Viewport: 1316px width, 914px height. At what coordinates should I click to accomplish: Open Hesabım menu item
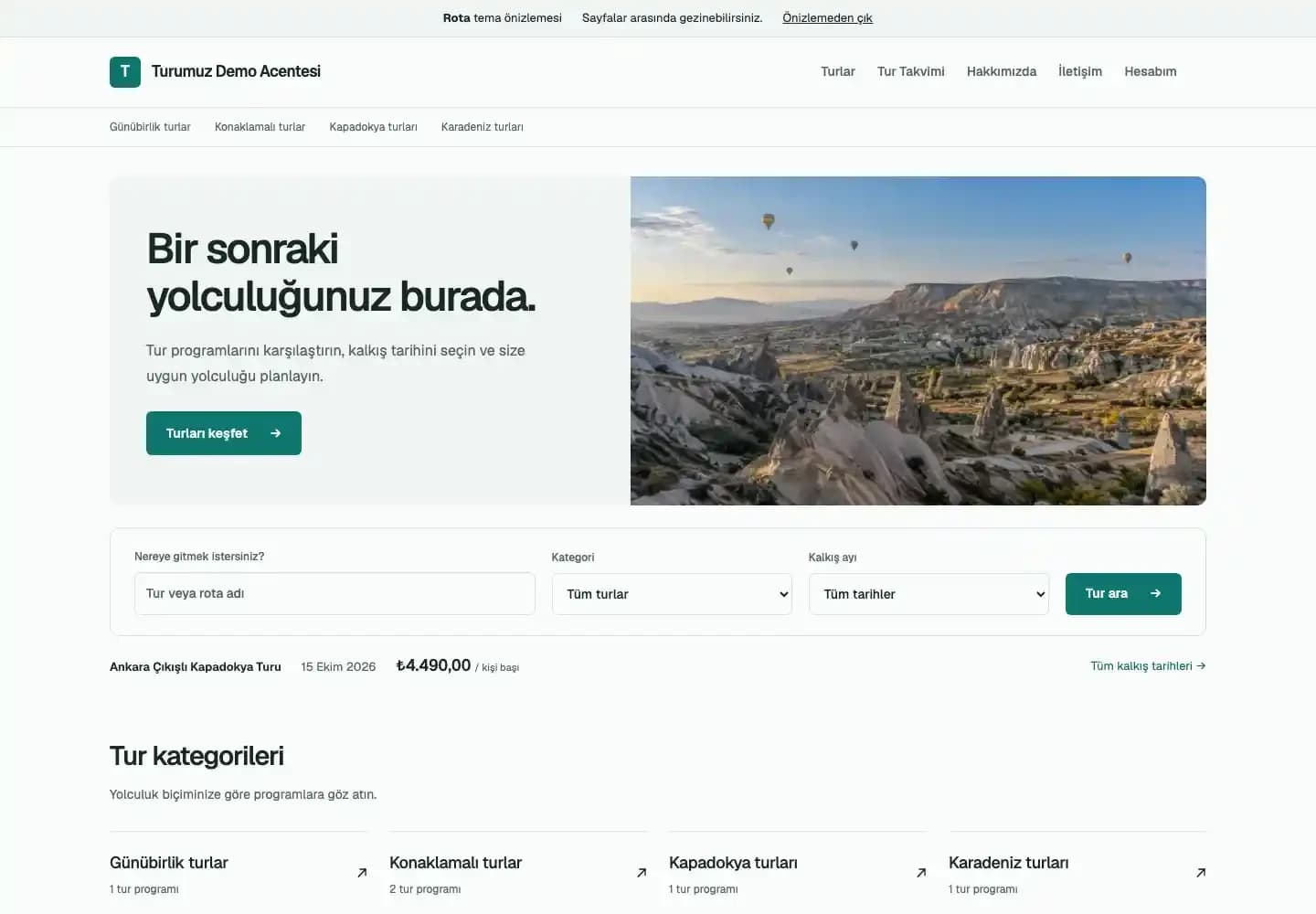pyautogui.click(x=1151, y=71)
